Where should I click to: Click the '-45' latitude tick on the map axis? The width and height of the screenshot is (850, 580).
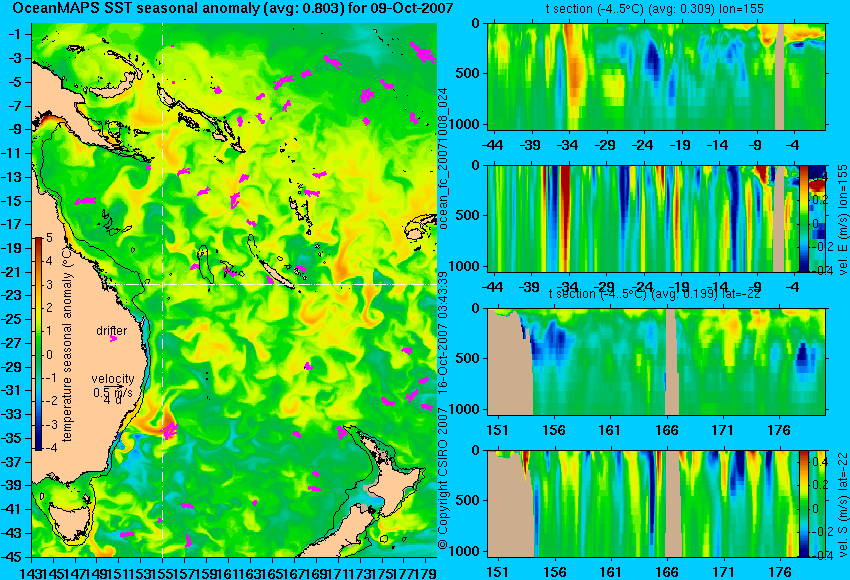click(11, 557)
